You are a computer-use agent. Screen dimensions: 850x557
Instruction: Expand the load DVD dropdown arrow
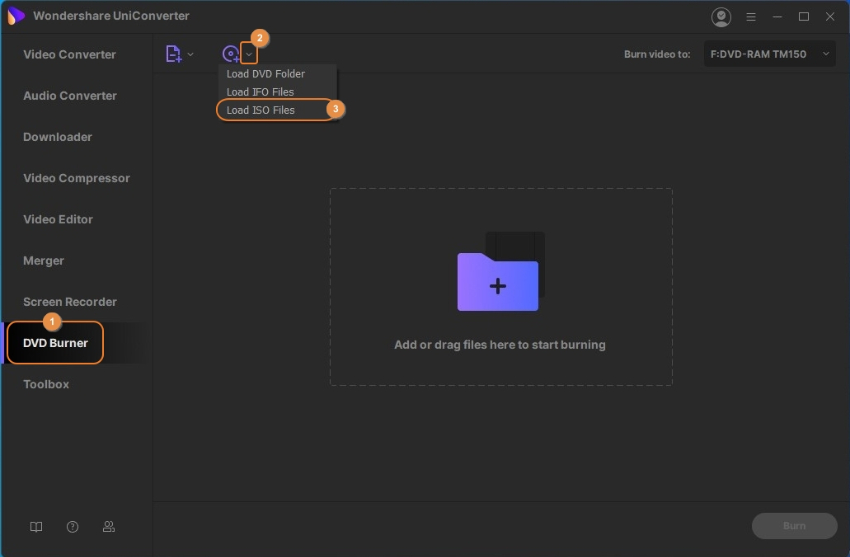coord(249,54)
